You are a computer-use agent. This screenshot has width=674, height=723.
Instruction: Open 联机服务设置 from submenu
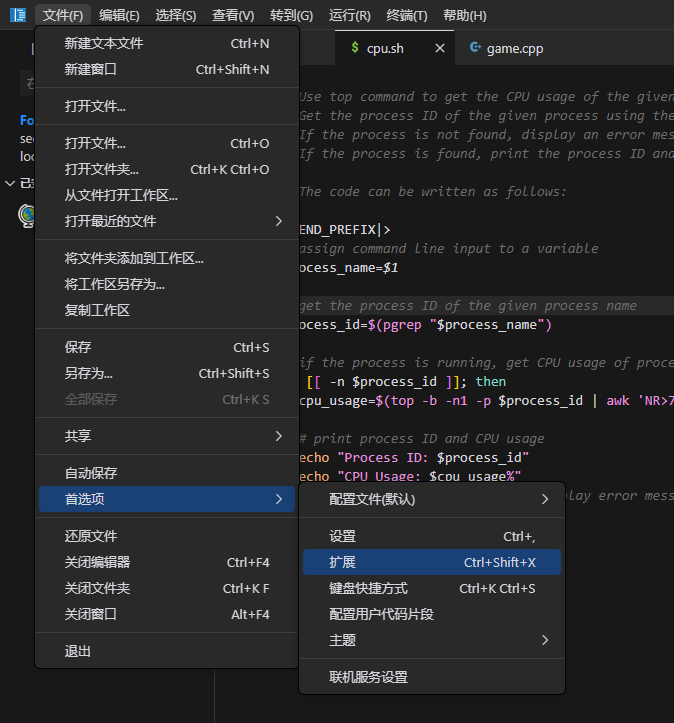(x=432, y=677)
